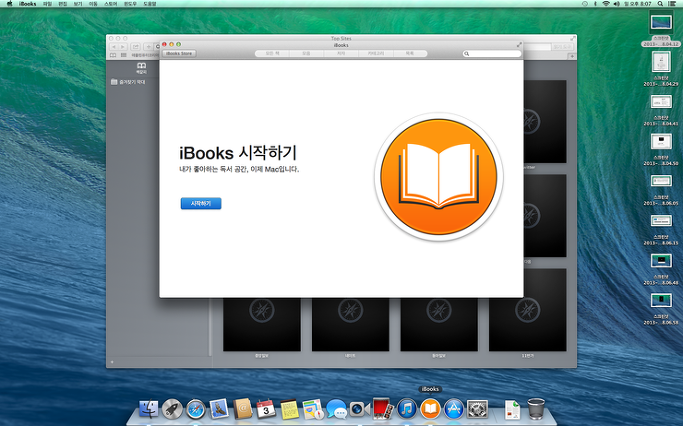Image resolution: width=683 pixels, height=426 pixels.
Task: Open Launchpad from the Dock
Action: (x=172, y=409)
